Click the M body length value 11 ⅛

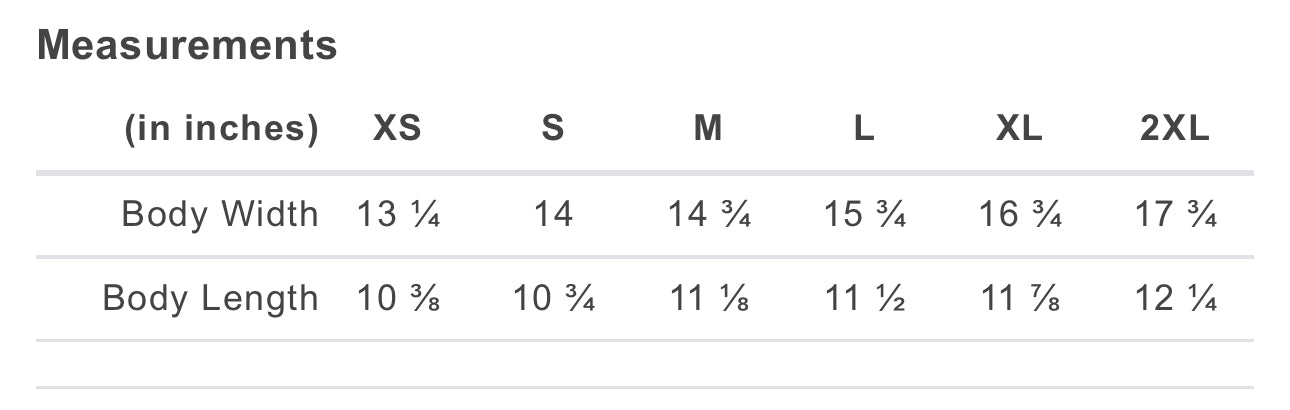709,298
